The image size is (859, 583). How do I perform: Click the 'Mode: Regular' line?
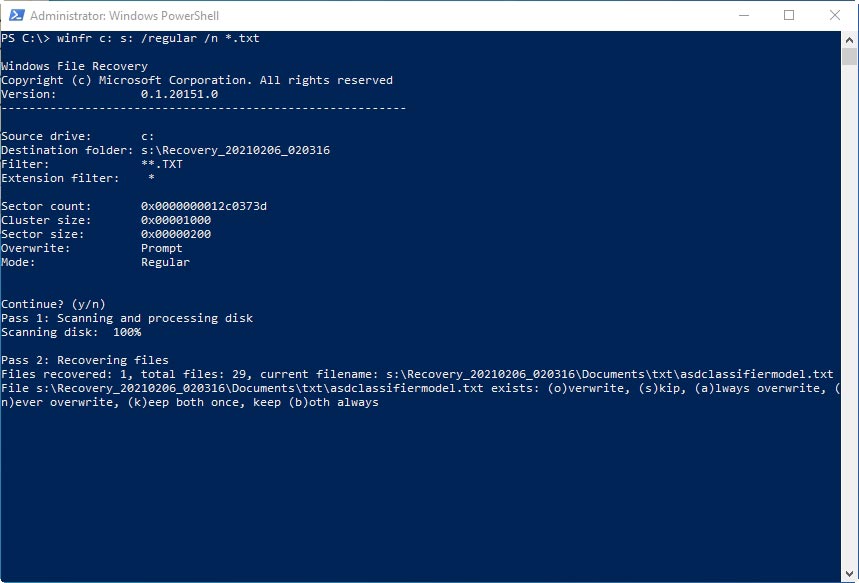coord(95,262)
